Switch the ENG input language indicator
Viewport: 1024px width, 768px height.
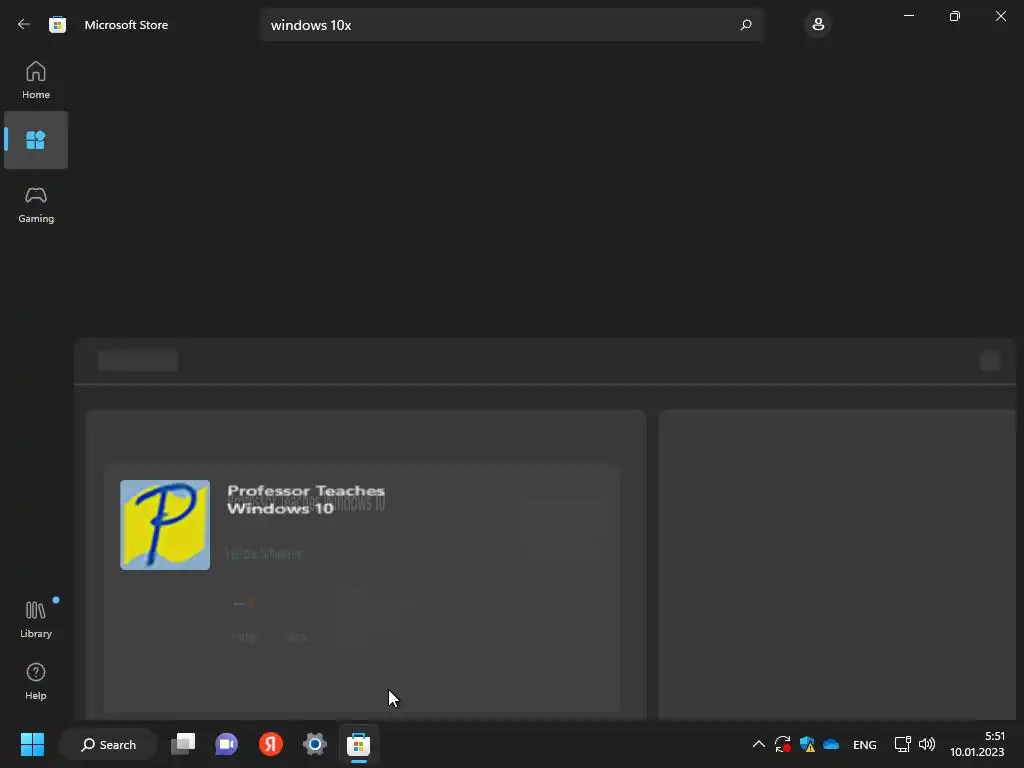(x=865, y=744)
